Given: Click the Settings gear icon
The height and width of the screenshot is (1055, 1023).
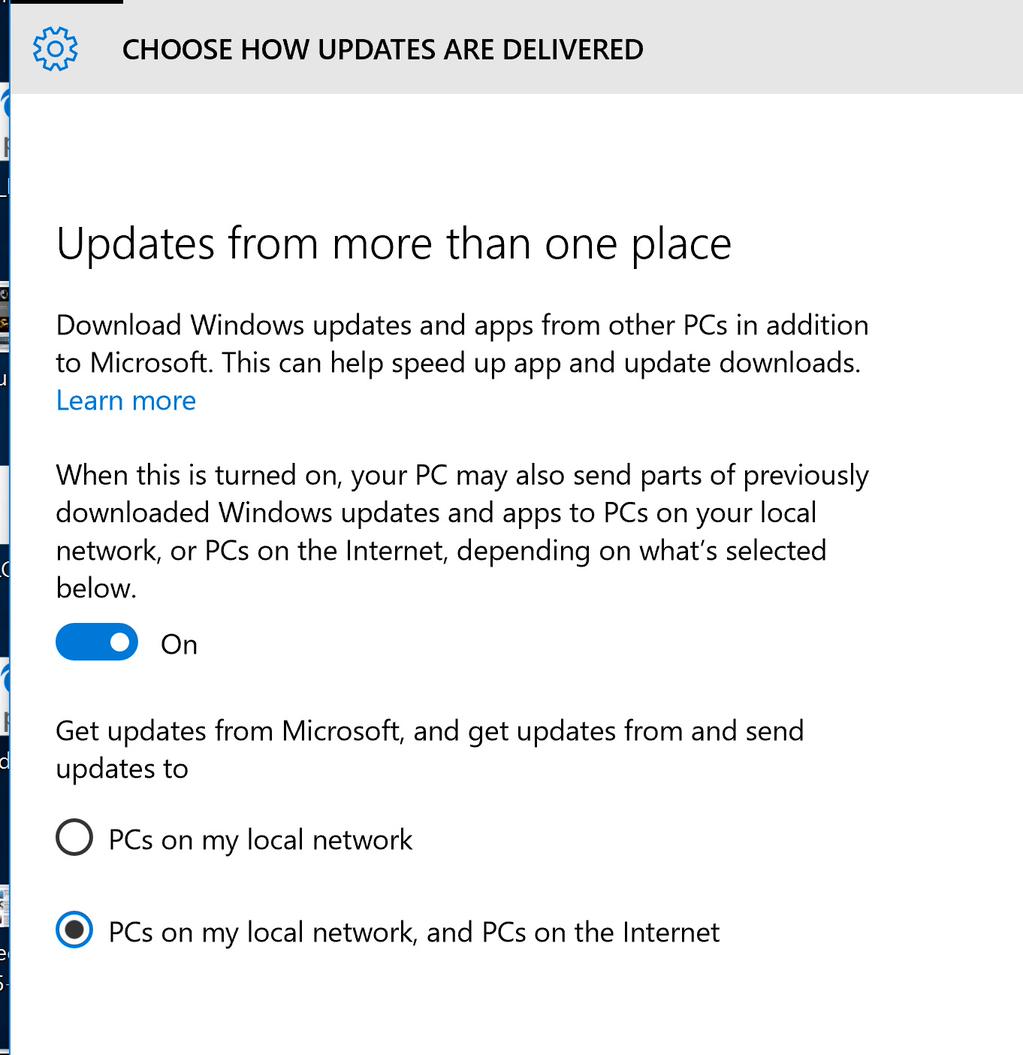Looking at the screenshot, I should pyautogui.click(x=55, y=49).
